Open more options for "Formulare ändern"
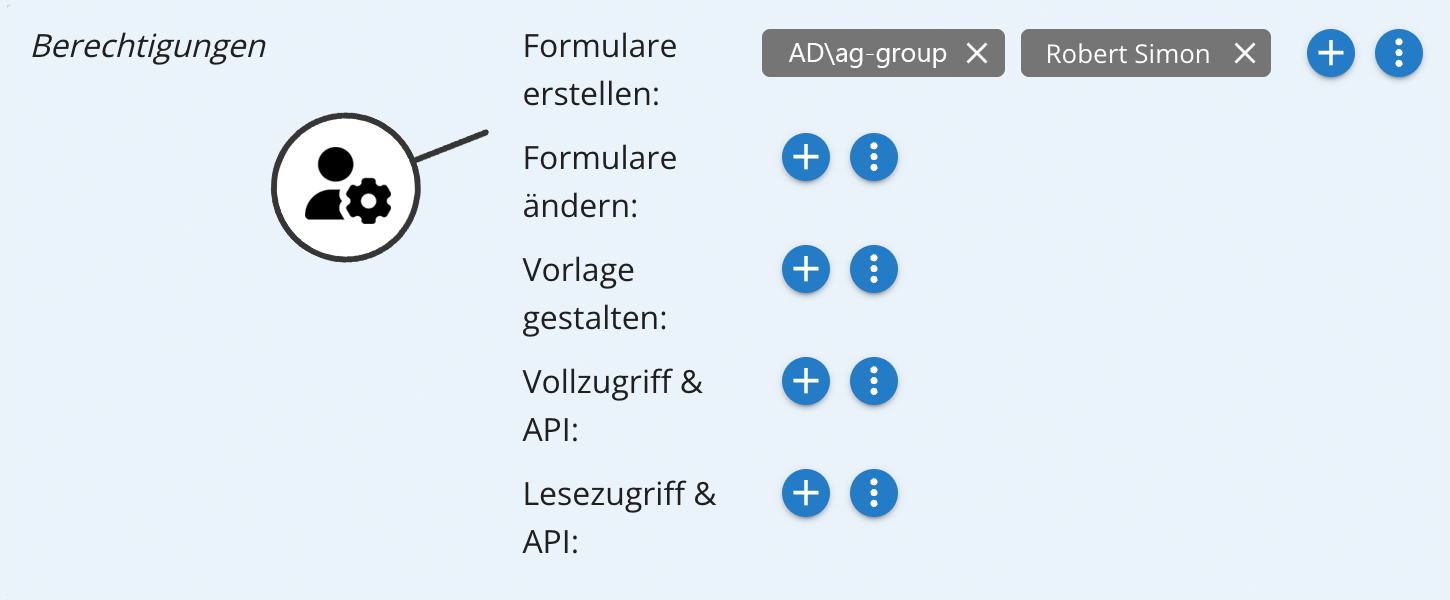 pyautogui.click(x=873, y=157)
